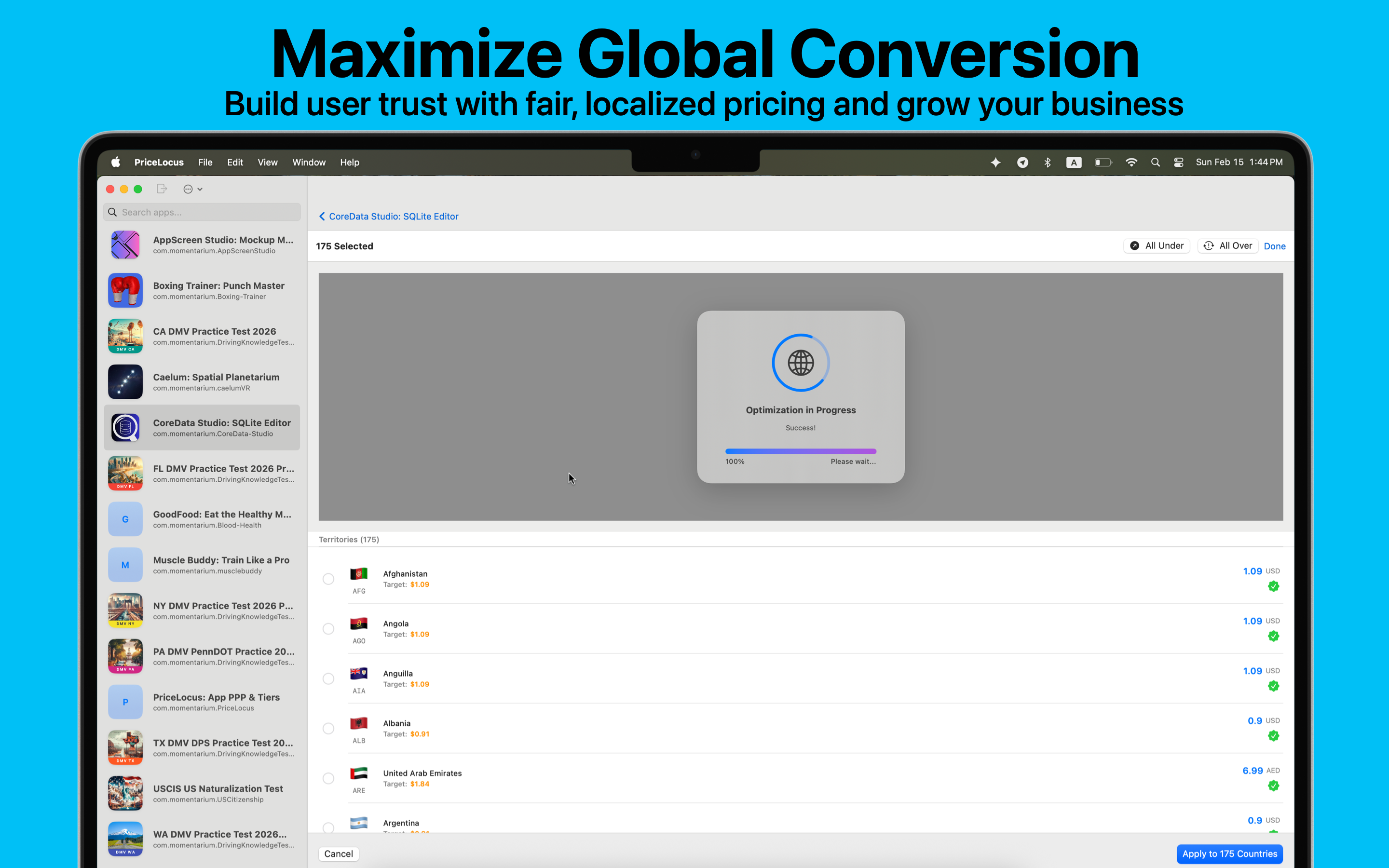
Task: Open the Apple menu
Action: pos(115,163)
